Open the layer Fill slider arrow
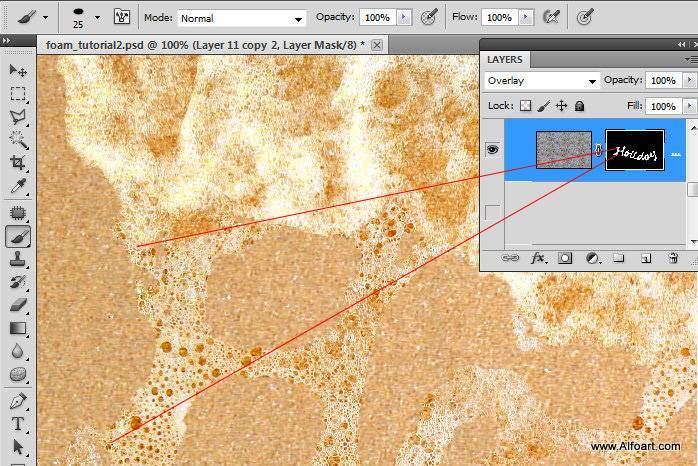698x466 pixels. [689, 105]
